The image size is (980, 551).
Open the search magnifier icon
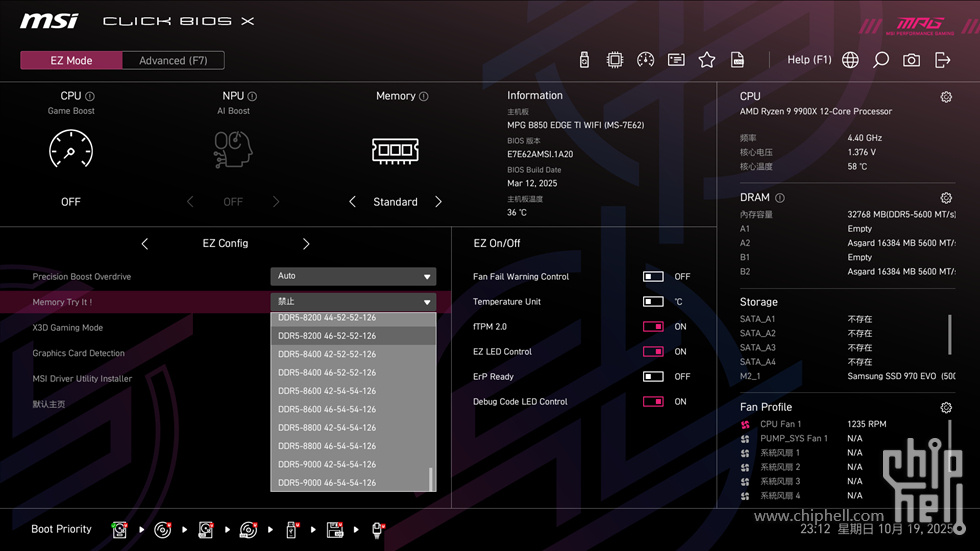click(x=881, y=60)
